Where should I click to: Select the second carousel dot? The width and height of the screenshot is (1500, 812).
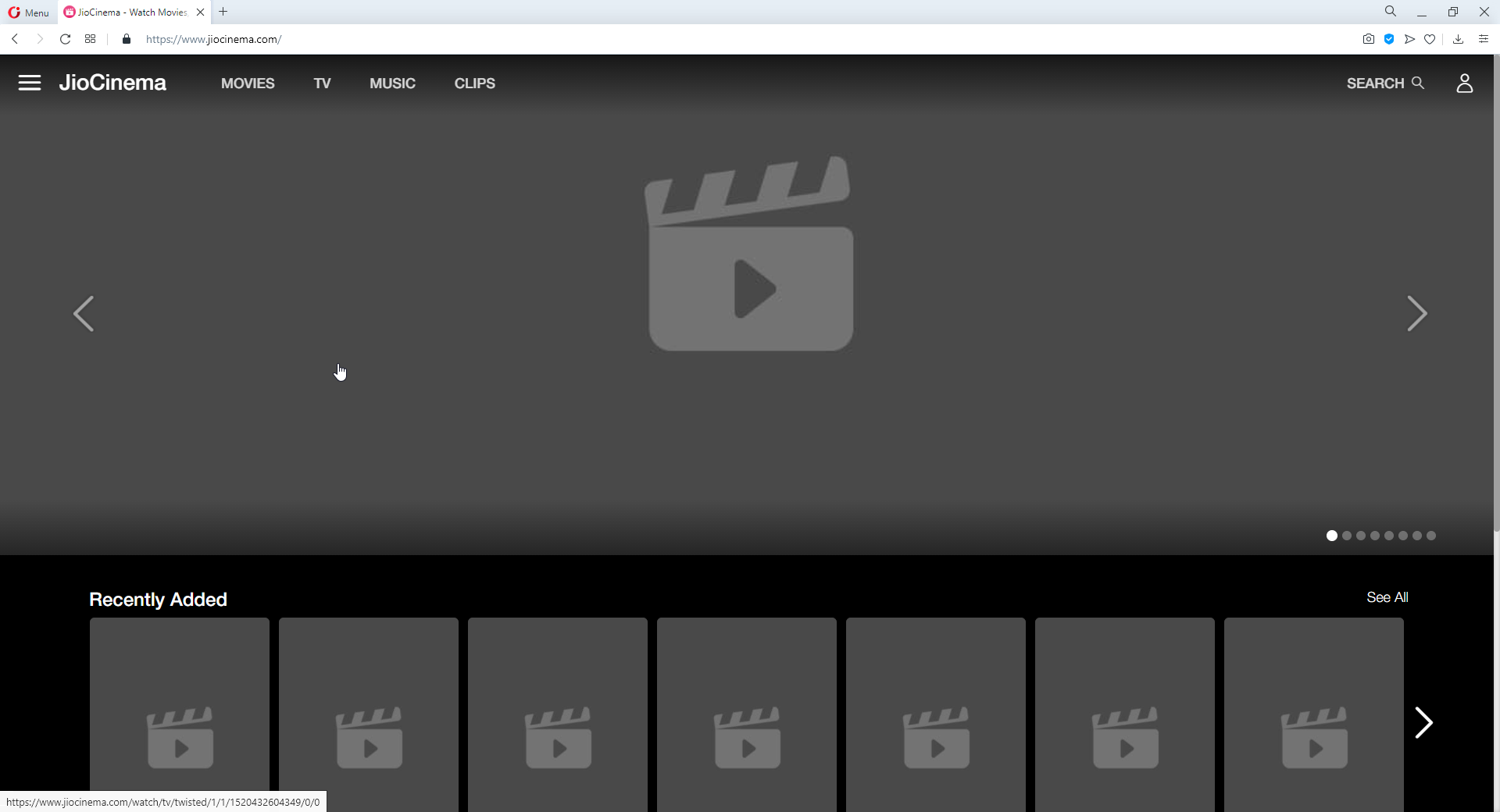(1347, 536)
